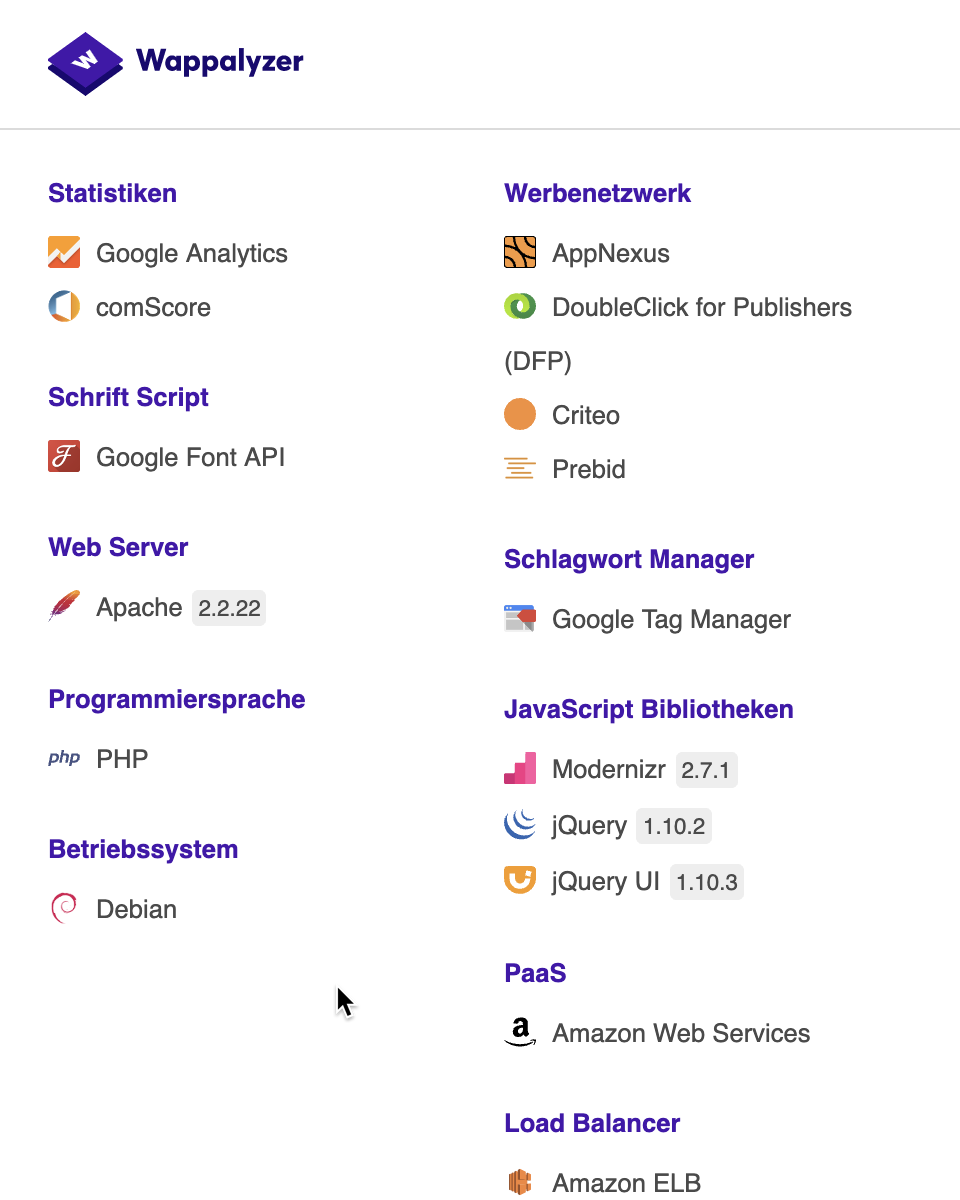Viewport: 960px width, 1200px height.
Task: Click the PHP logo icon
Action: 64,759
